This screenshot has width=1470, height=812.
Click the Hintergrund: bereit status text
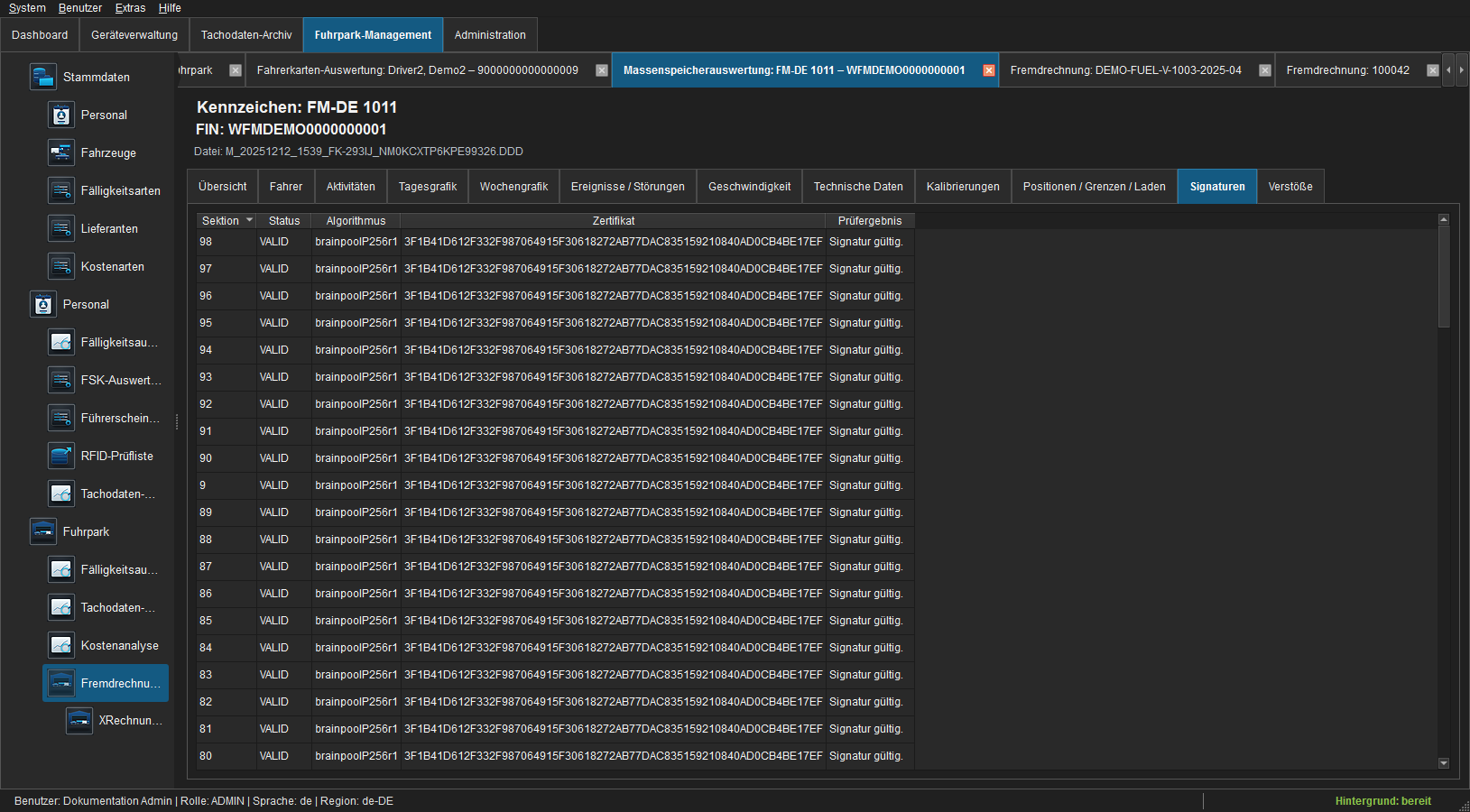coord(1383,801)
